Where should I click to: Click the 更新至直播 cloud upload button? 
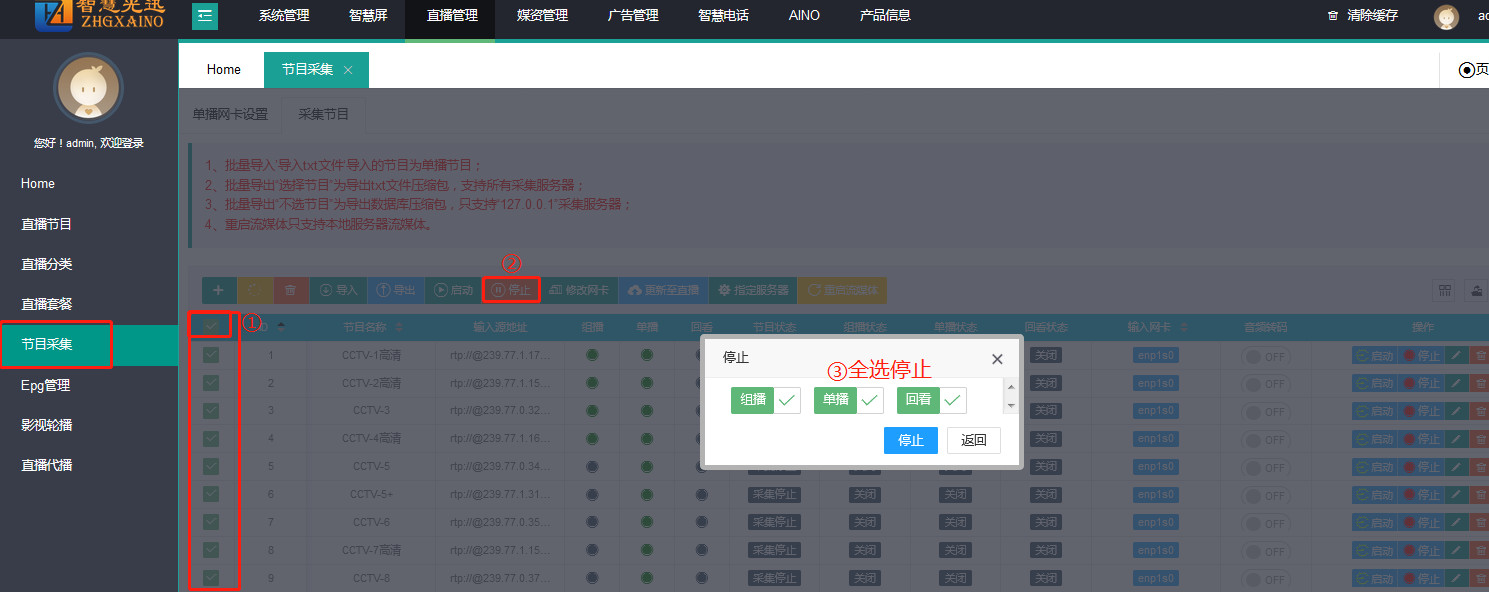pos(663,290)
